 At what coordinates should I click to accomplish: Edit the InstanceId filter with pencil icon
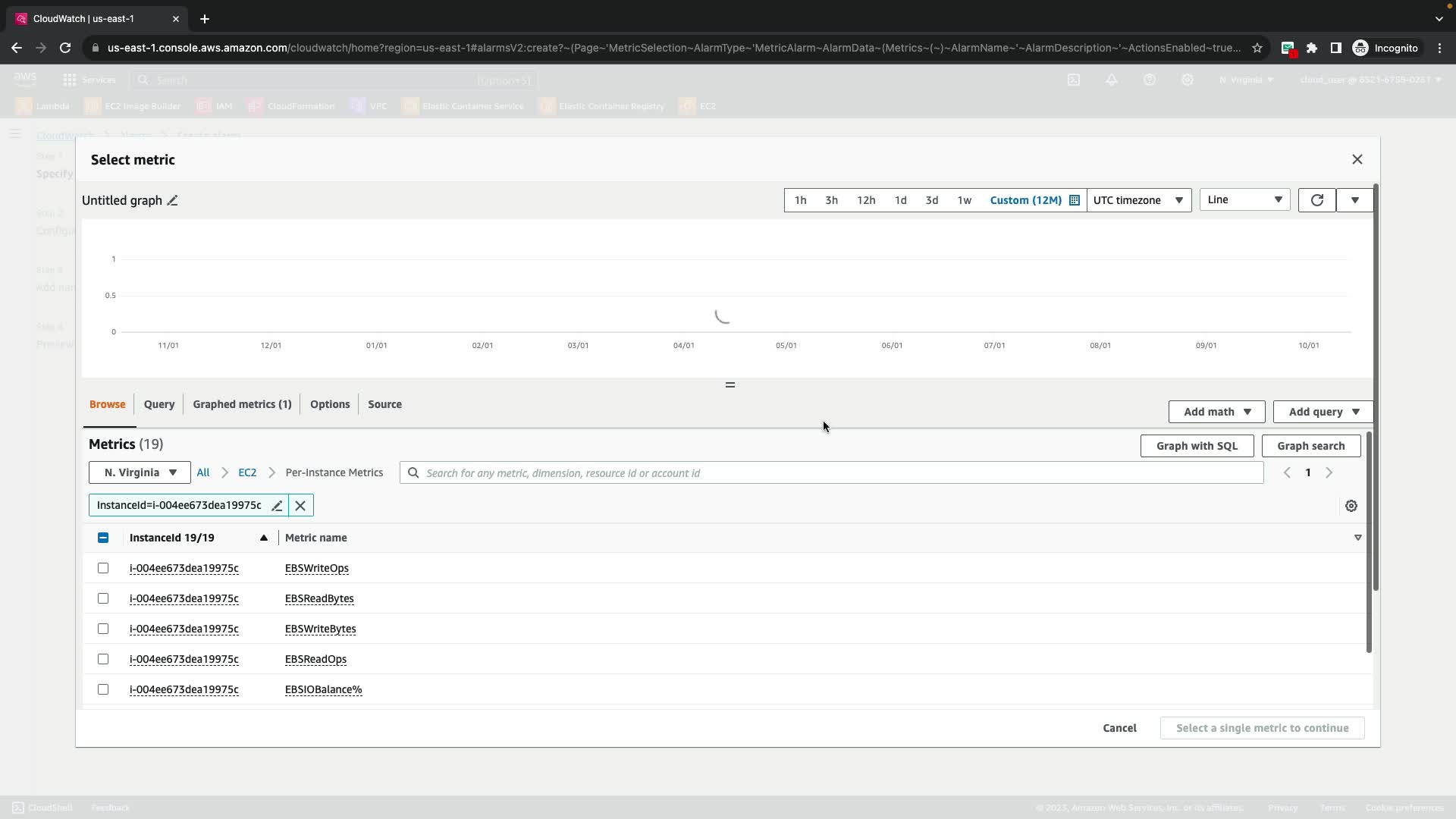point(277,506)
